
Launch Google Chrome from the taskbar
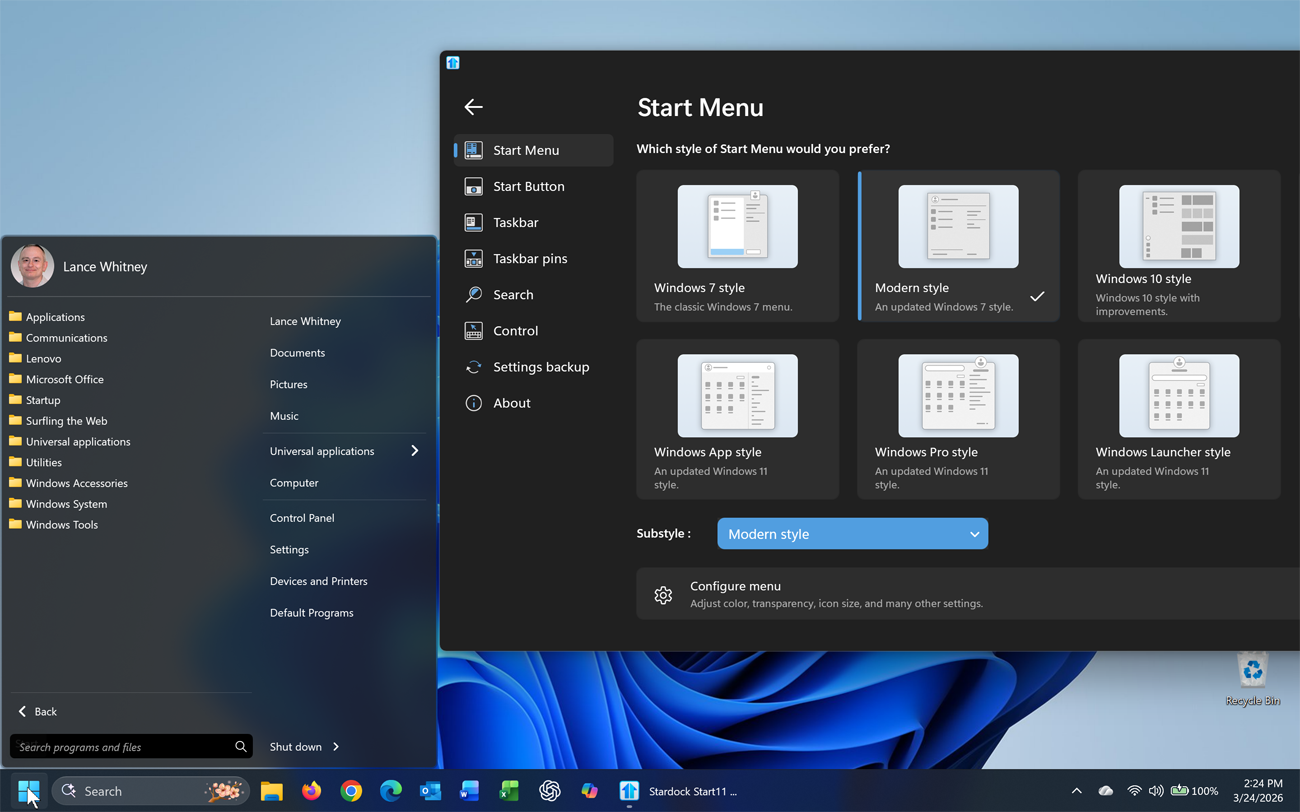pyautogui.click(x=351, y=790)
